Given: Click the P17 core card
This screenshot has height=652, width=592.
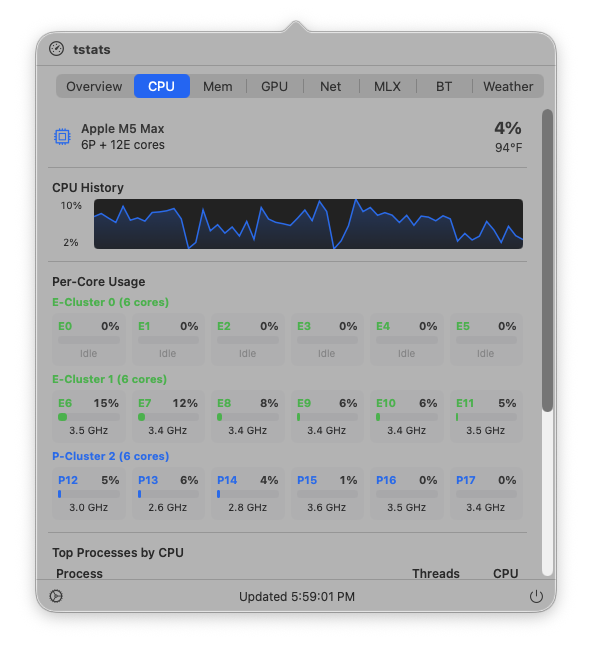Looking at the screenshot, I should [486, 493].
